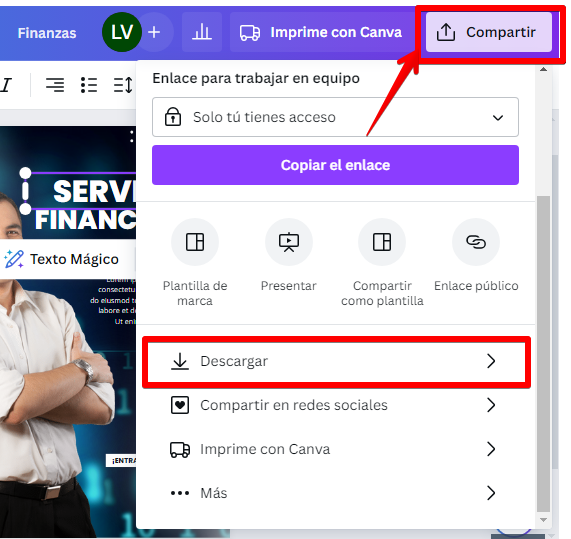This screenshot has height=539, width=571.
Task: Open the Más options entry
Action: 335,493
